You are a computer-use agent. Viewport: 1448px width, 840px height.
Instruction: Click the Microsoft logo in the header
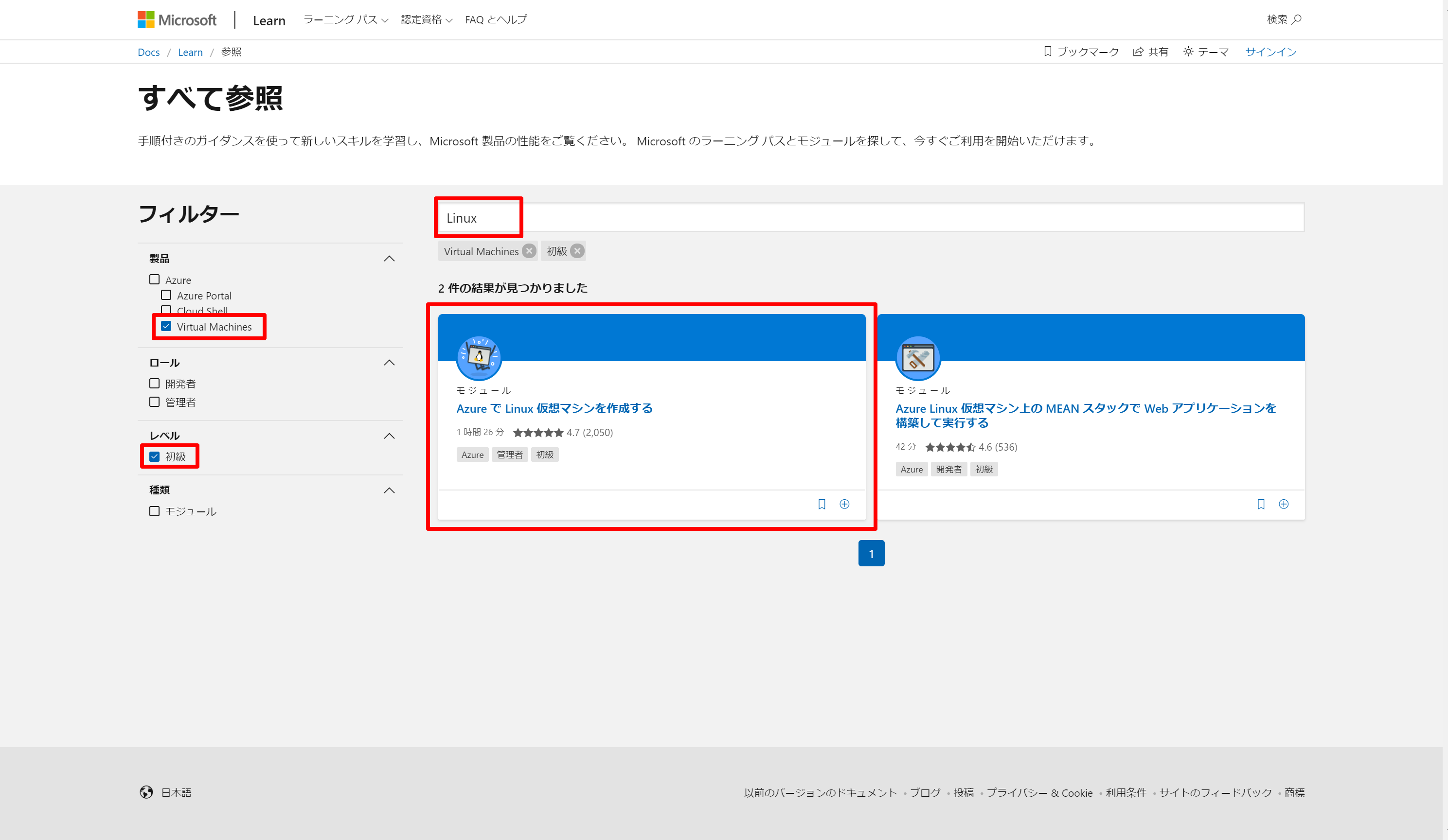pos(177,20)
